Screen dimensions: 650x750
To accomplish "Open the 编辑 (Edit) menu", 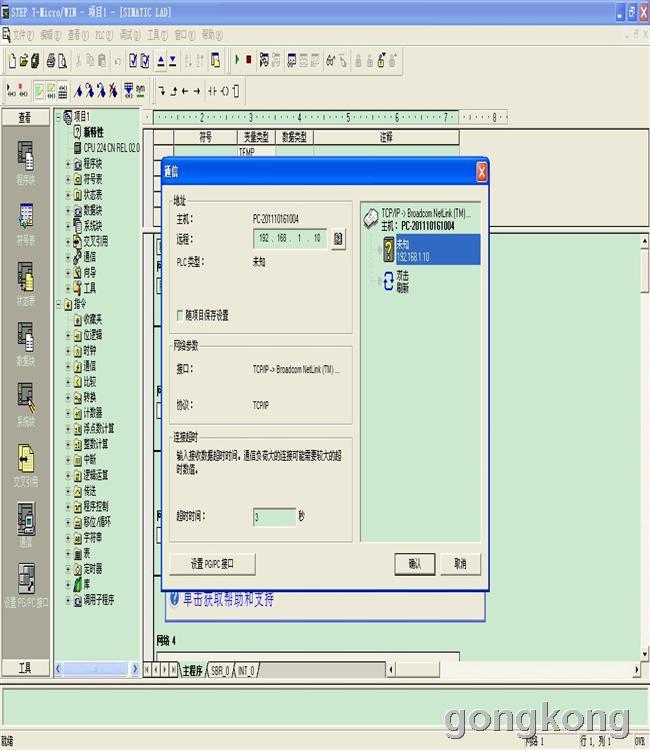I will click(51, 35).
